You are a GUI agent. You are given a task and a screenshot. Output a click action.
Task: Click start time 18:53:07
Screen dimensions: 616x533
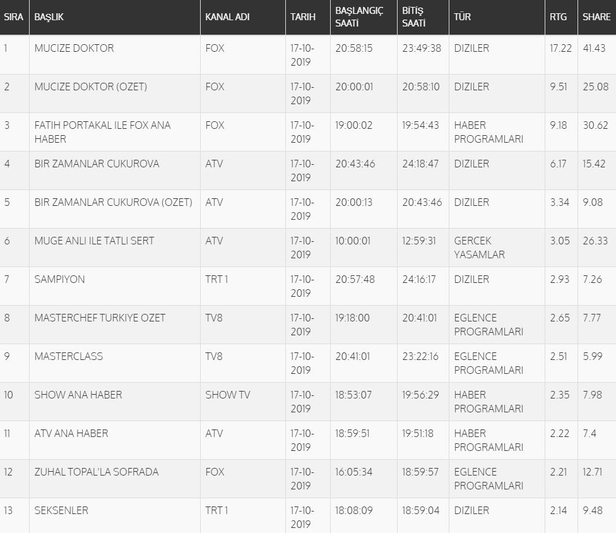(353, 395)
